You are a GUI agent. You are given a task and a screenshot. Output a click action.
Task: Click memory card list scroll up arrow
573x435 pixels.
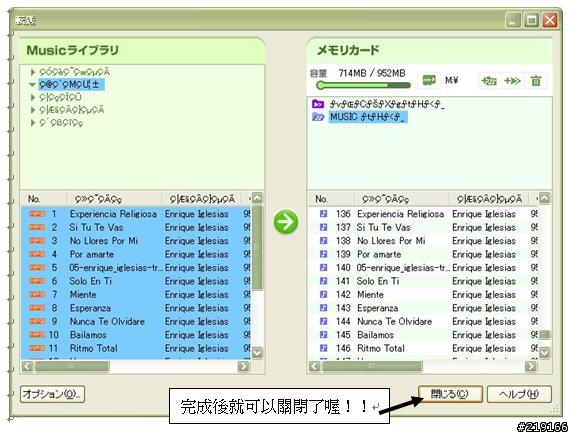pos(544,198)
